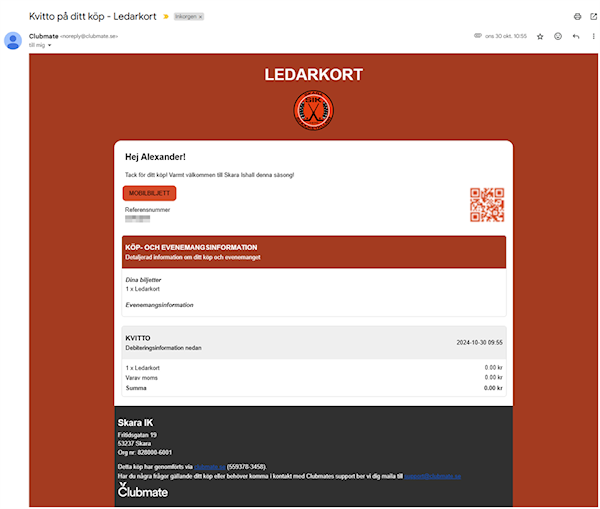
Task: Add emoji reaction to the email
Action: pyautogui.click(x=558, y=36)
